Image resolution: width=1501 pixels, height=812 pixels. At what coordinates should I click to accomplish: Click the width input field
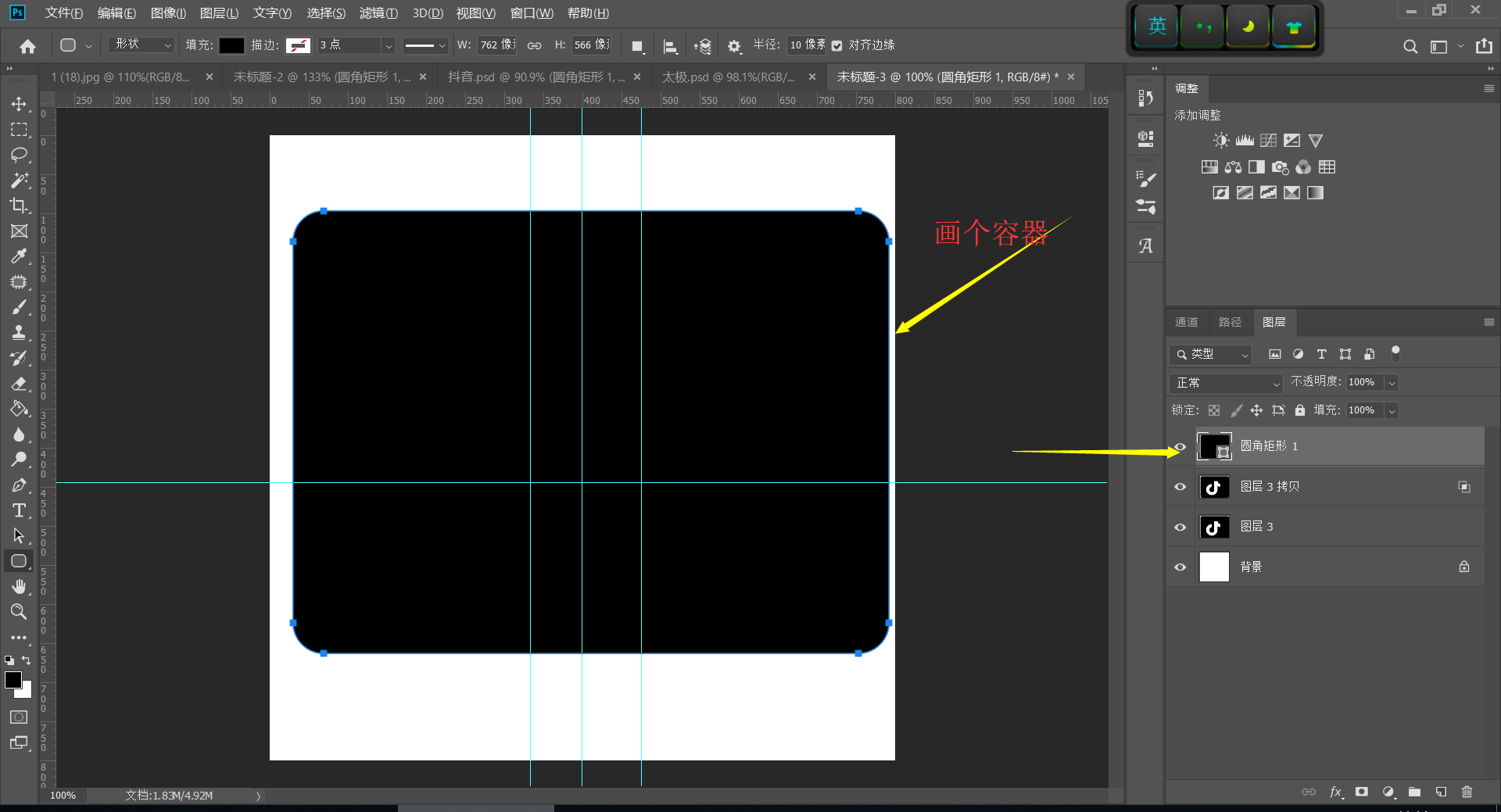click(x=497, y=45)
